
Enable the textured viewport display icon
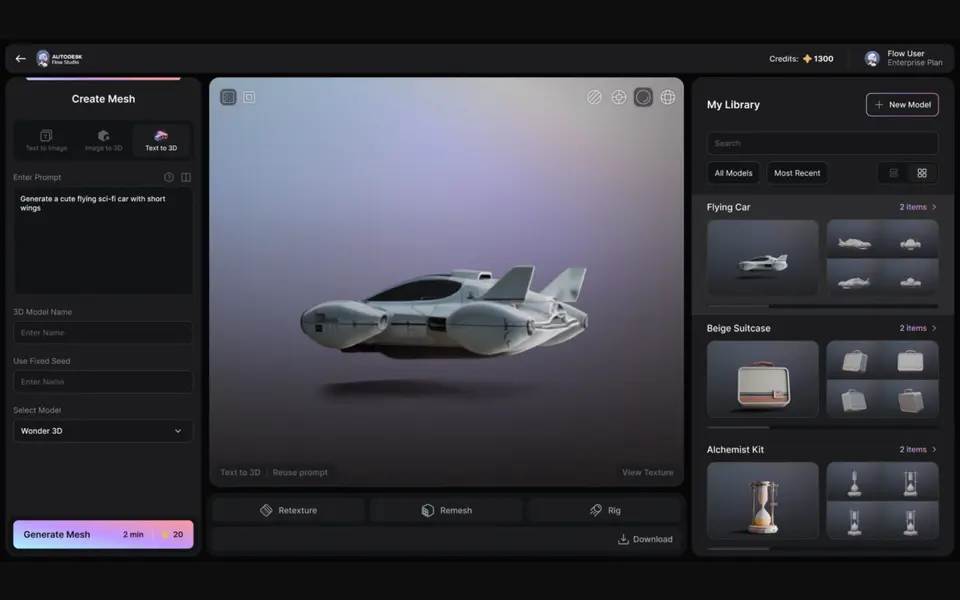(228, 97)
